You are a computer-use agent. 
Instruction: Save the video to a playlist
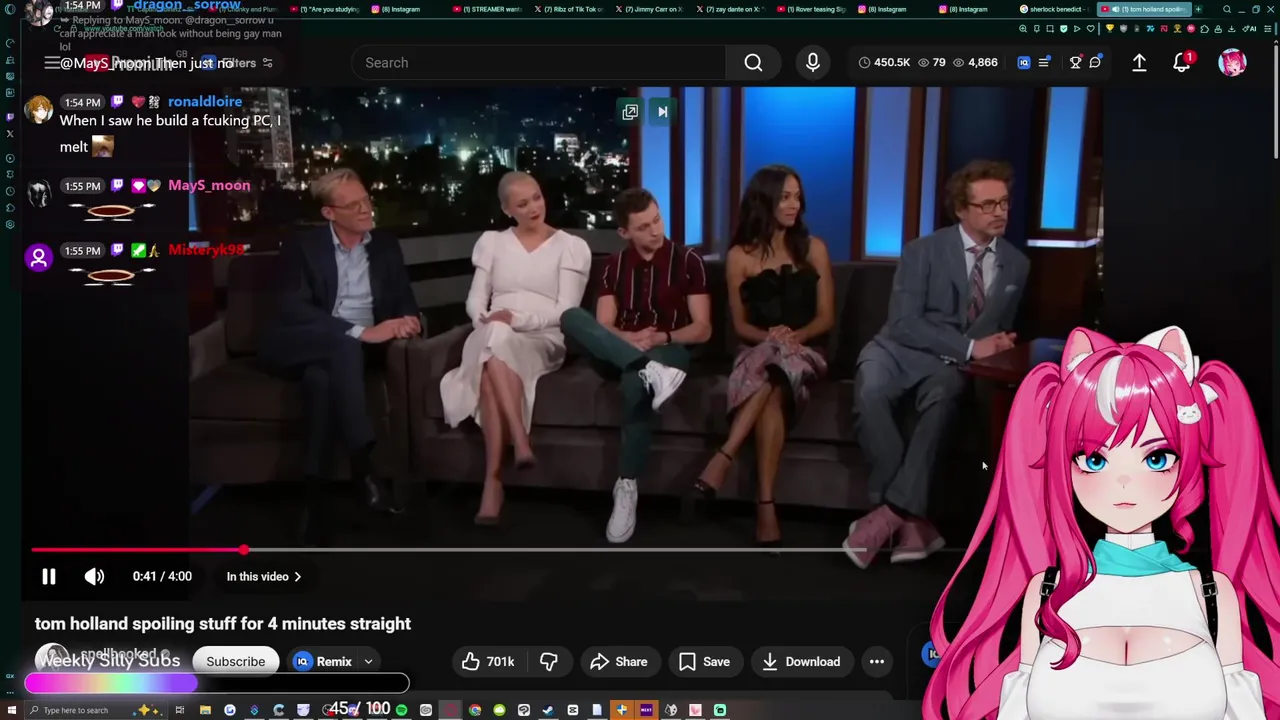[704, 662]
